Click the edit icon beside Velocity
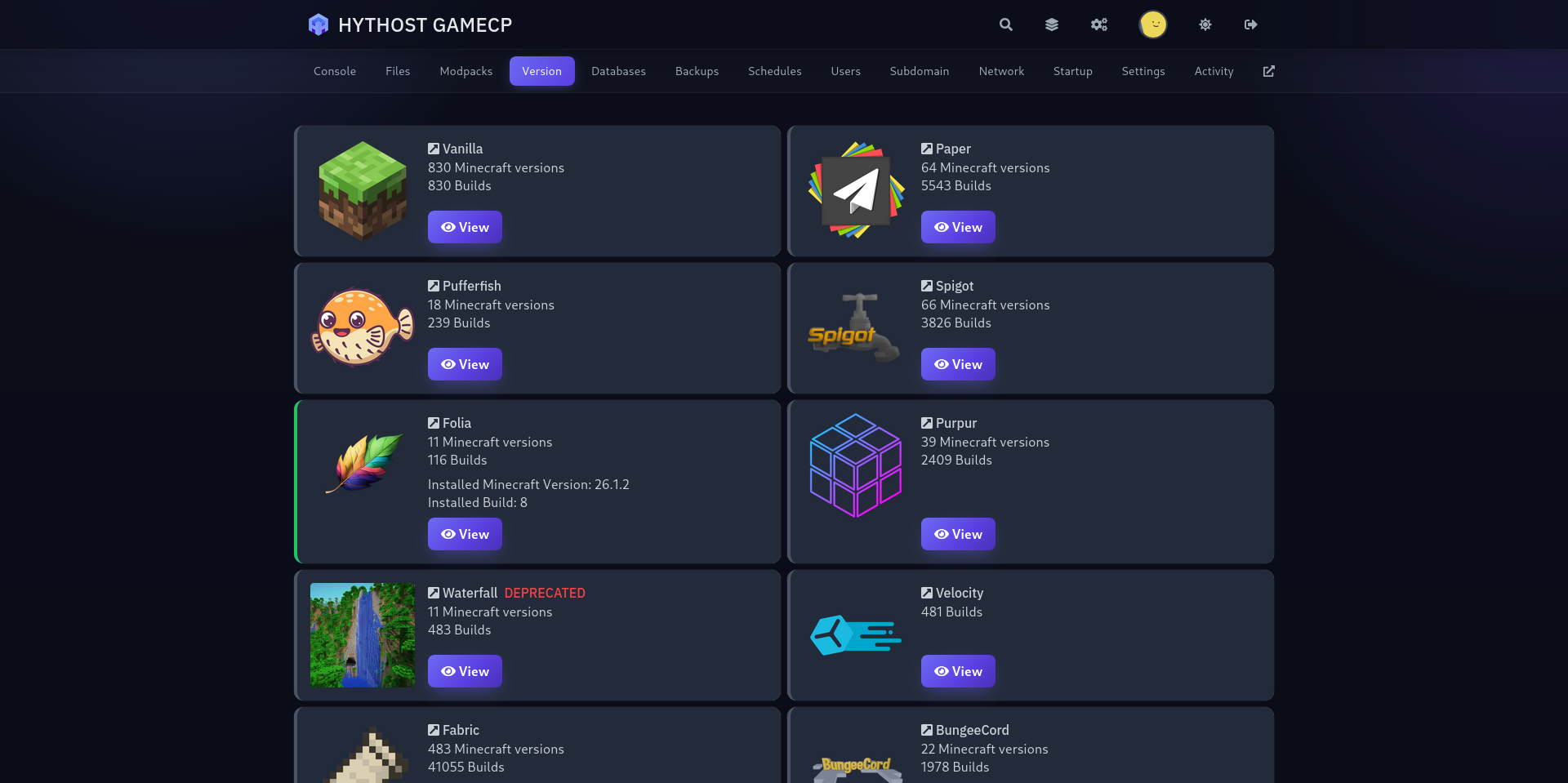1568x783 pixels. pyautogui.click(x=927, y=593)
